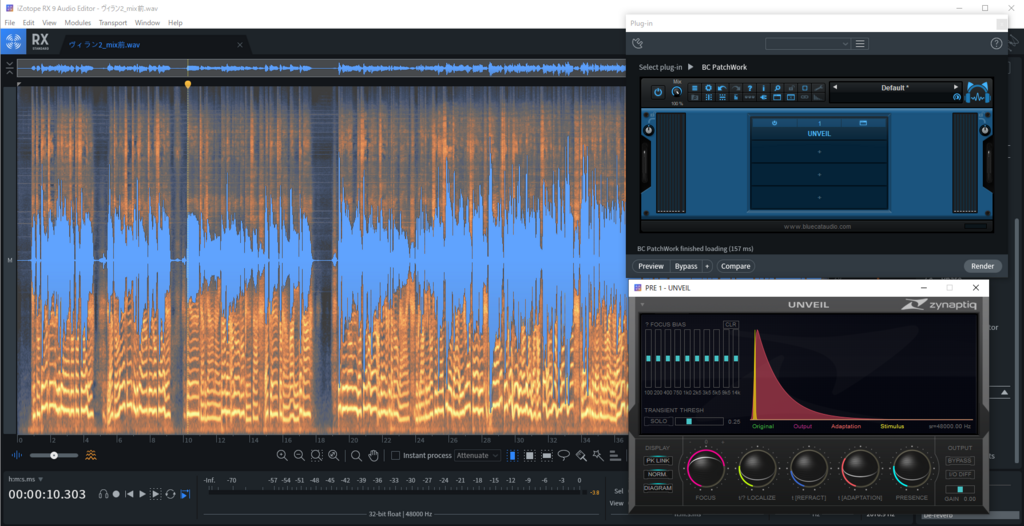Open the Attenuate mode dropdown
1024x526 pixels.
coord(478,455)
